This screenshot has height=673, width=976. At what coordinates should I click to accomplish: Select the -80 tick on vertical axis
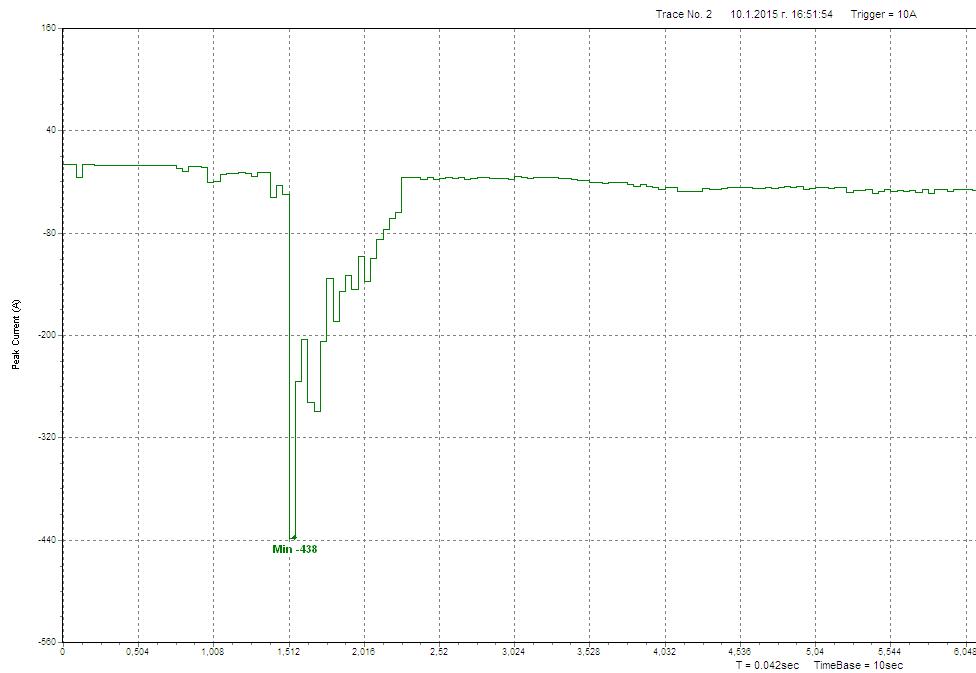(49, 233)
